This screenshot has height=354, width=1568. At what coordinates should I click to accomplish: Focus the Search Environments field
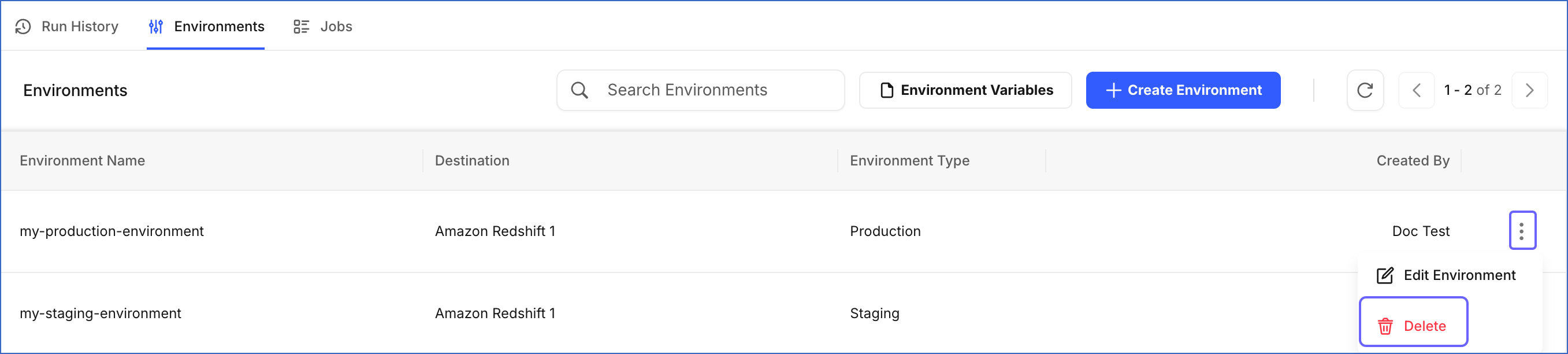tap(701, 90)
